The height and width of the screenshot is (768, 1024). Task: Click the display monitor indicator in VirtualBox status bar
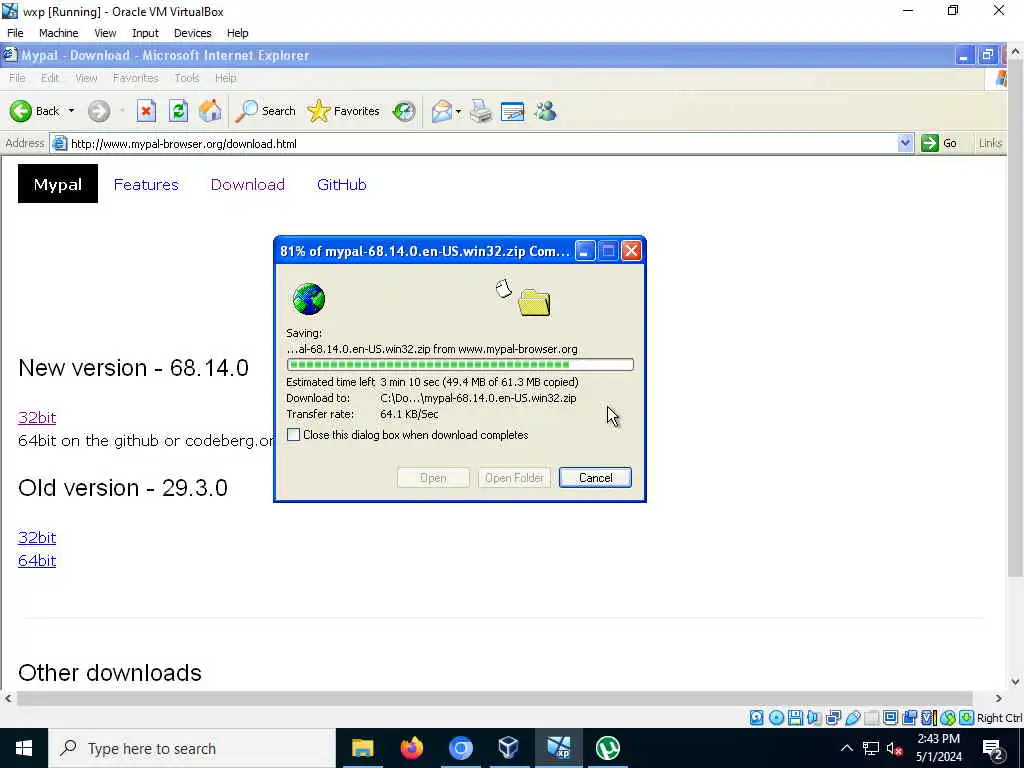tap(890, 718)
